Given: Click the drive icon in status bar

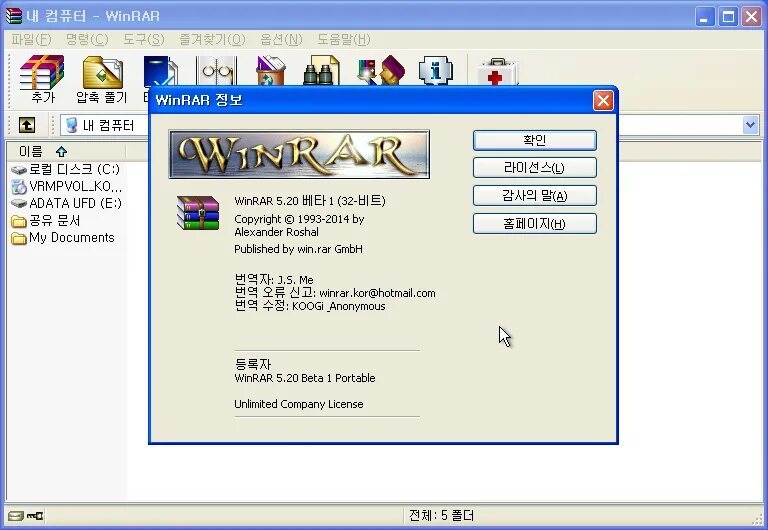Looking at the screenshot, I should (x=16, y=515).
